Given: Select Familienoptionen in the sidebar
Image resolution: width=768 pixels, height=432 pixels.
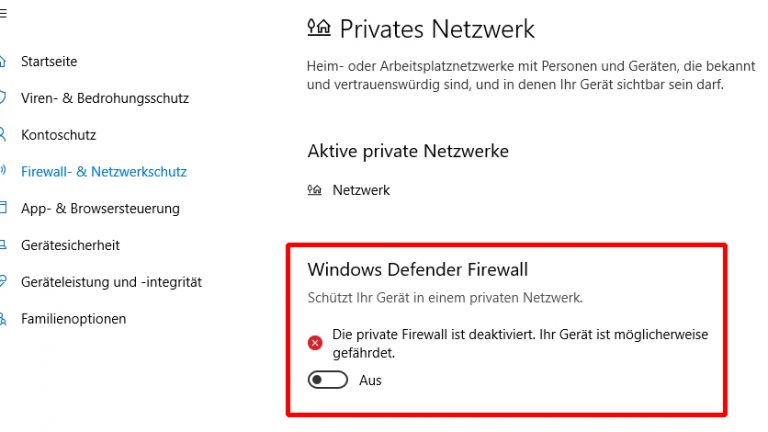Looking at the screenshot, I should tap(74, 320).
